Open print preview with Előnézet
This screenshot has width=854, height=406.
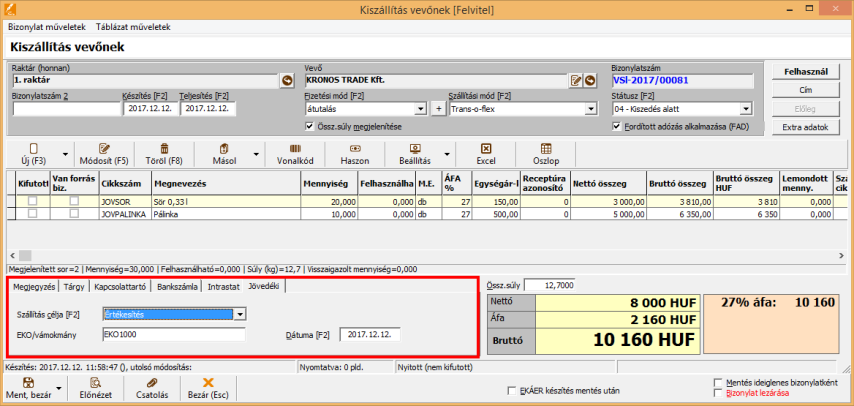click(x=95, y=383)
